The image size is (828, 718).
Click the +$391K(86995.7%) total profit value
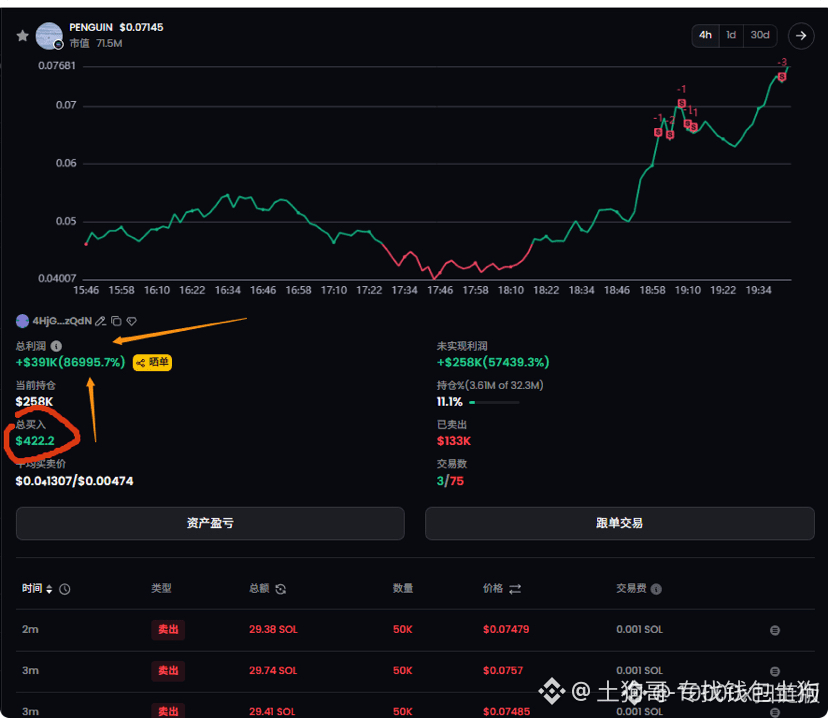coord(70,362)
